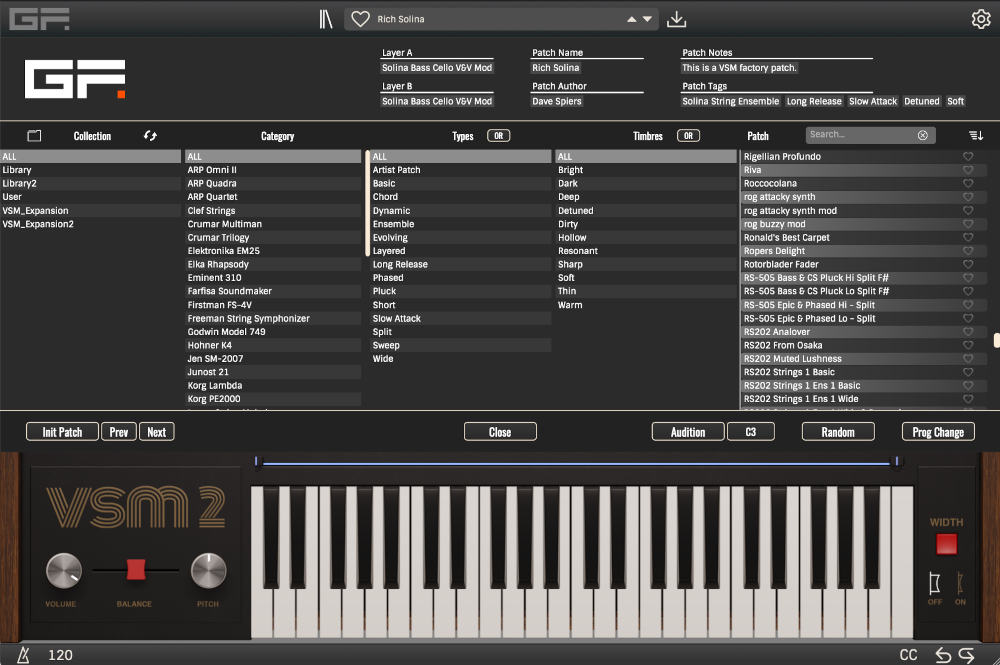Create a new collection with the folder icon

pyautogui.click(x=35, y=135)
